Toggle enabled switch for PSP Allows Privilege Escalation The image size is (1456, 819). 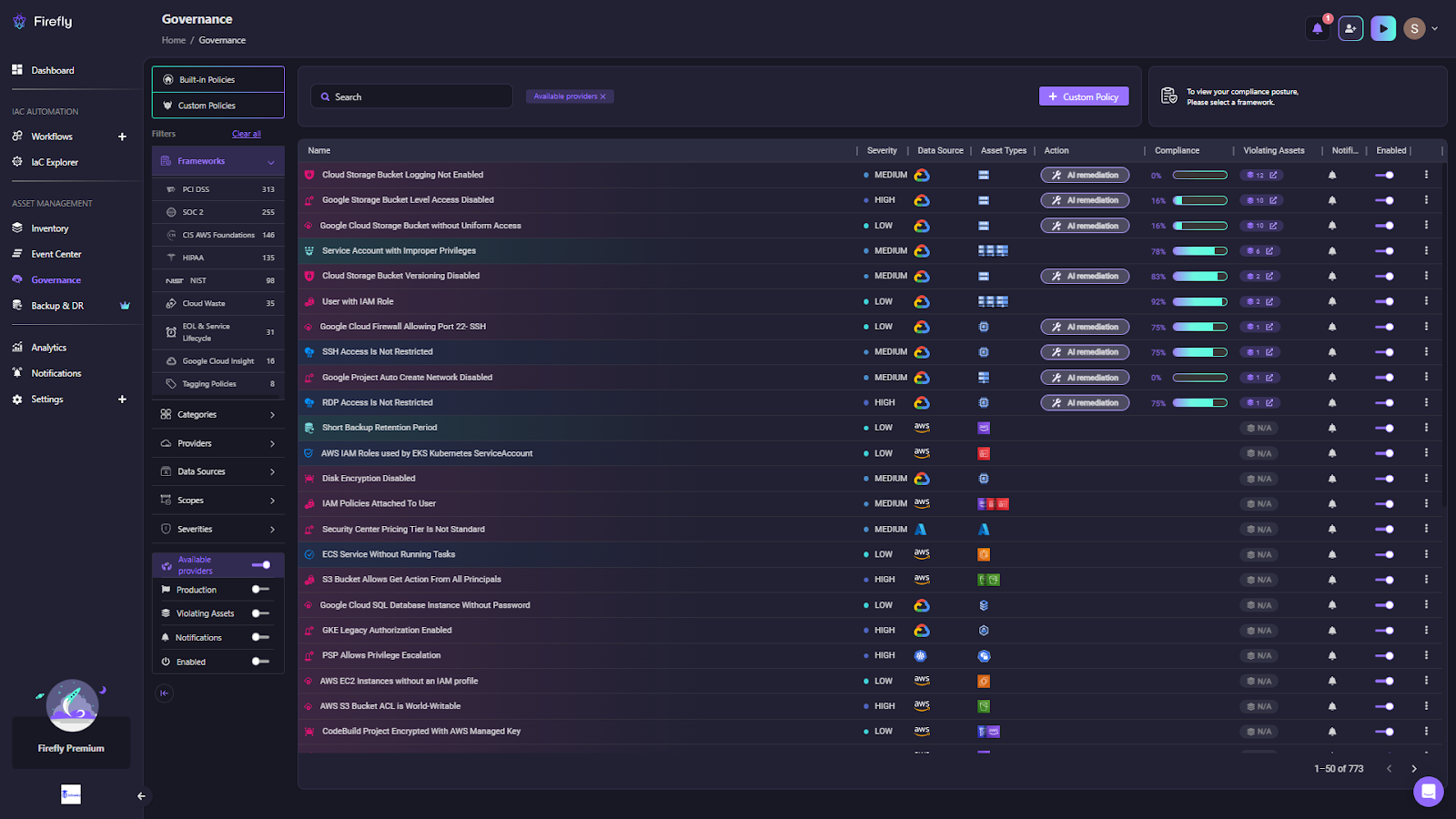pos(1384,655)
